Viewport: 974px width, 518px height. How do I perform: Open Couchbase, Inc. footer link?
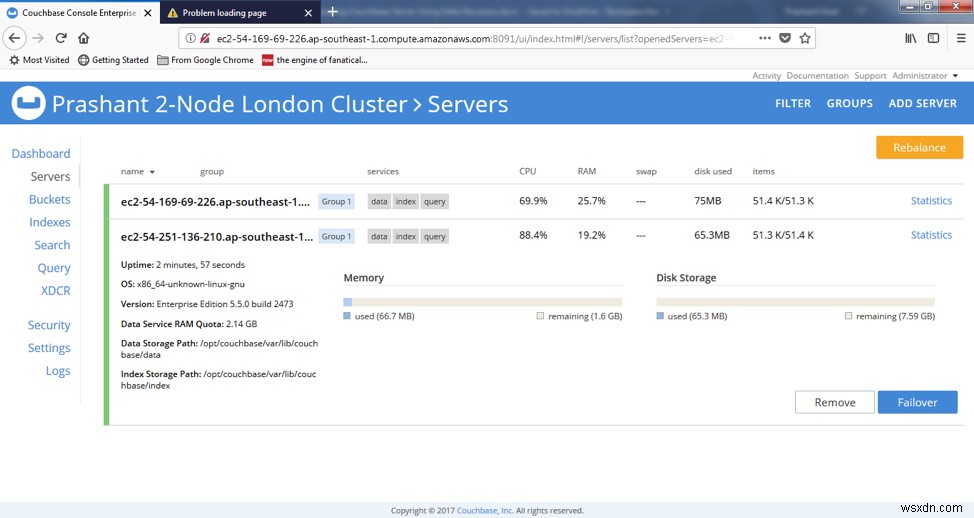tap(485, 511)
